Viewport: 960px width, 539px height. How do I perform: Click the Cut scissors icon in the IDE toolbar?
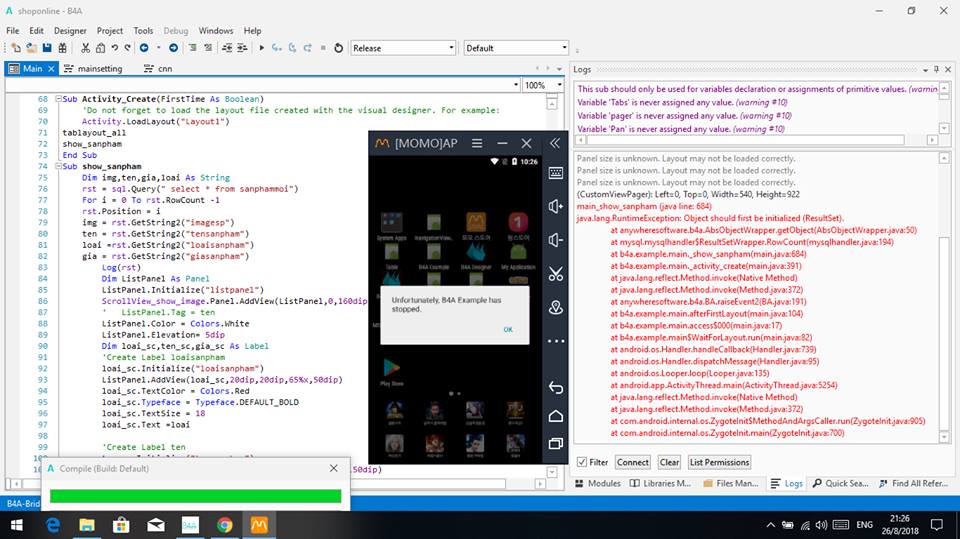point(86,48)
